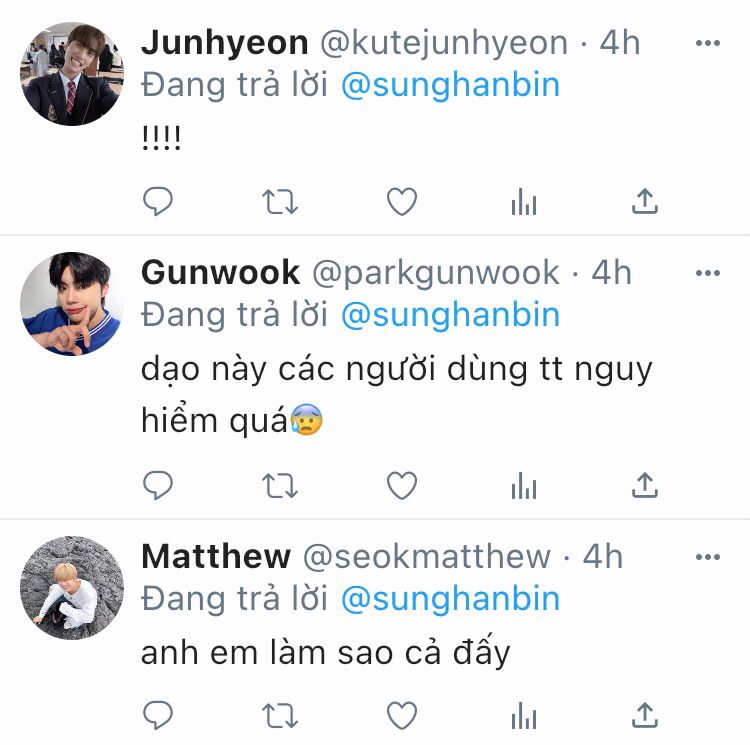Share Junhyeon's tweet
750x745 pixels.
click(x=645, y=201)
